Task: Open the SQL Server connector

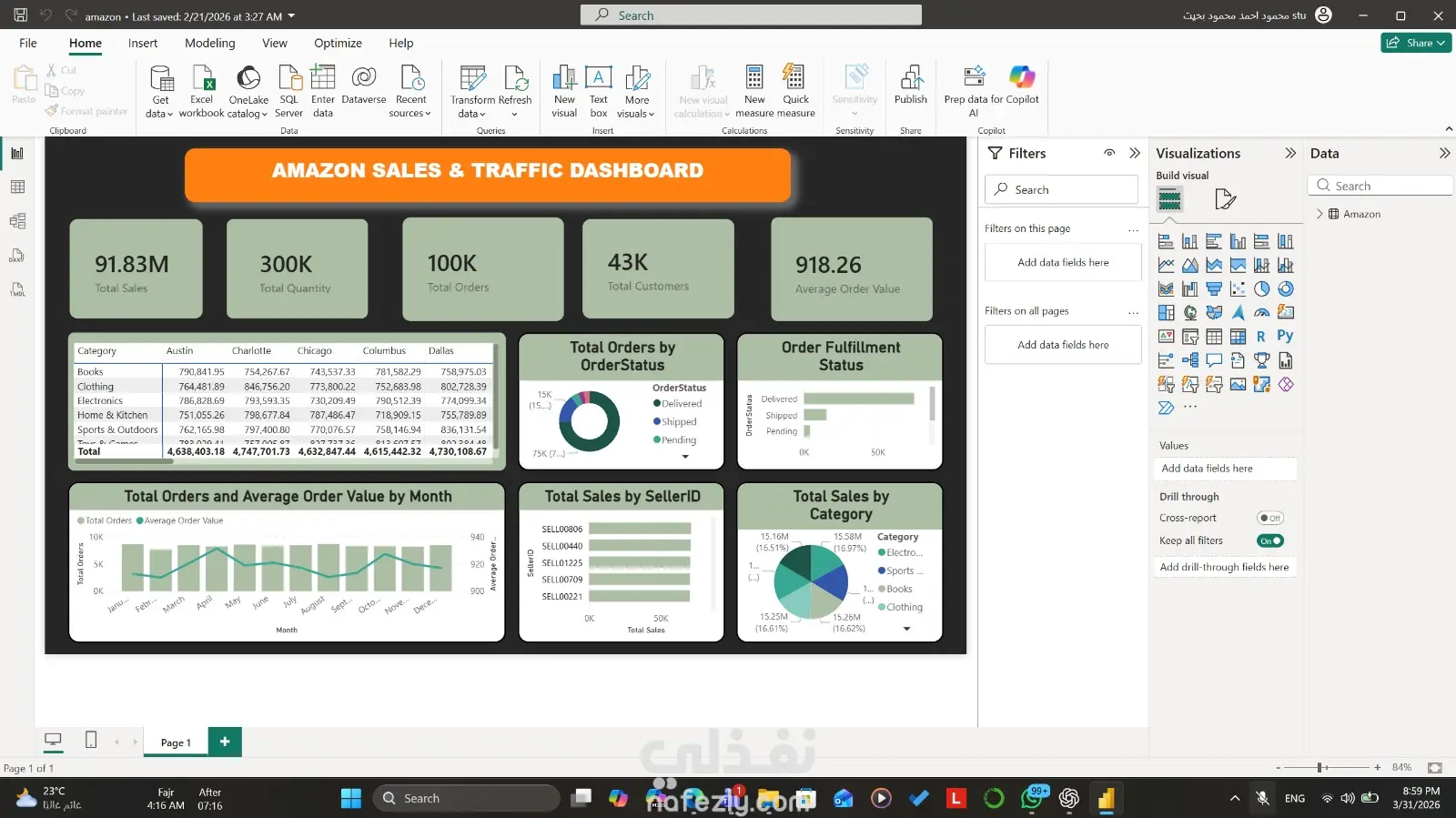Action: pos(288,91)
